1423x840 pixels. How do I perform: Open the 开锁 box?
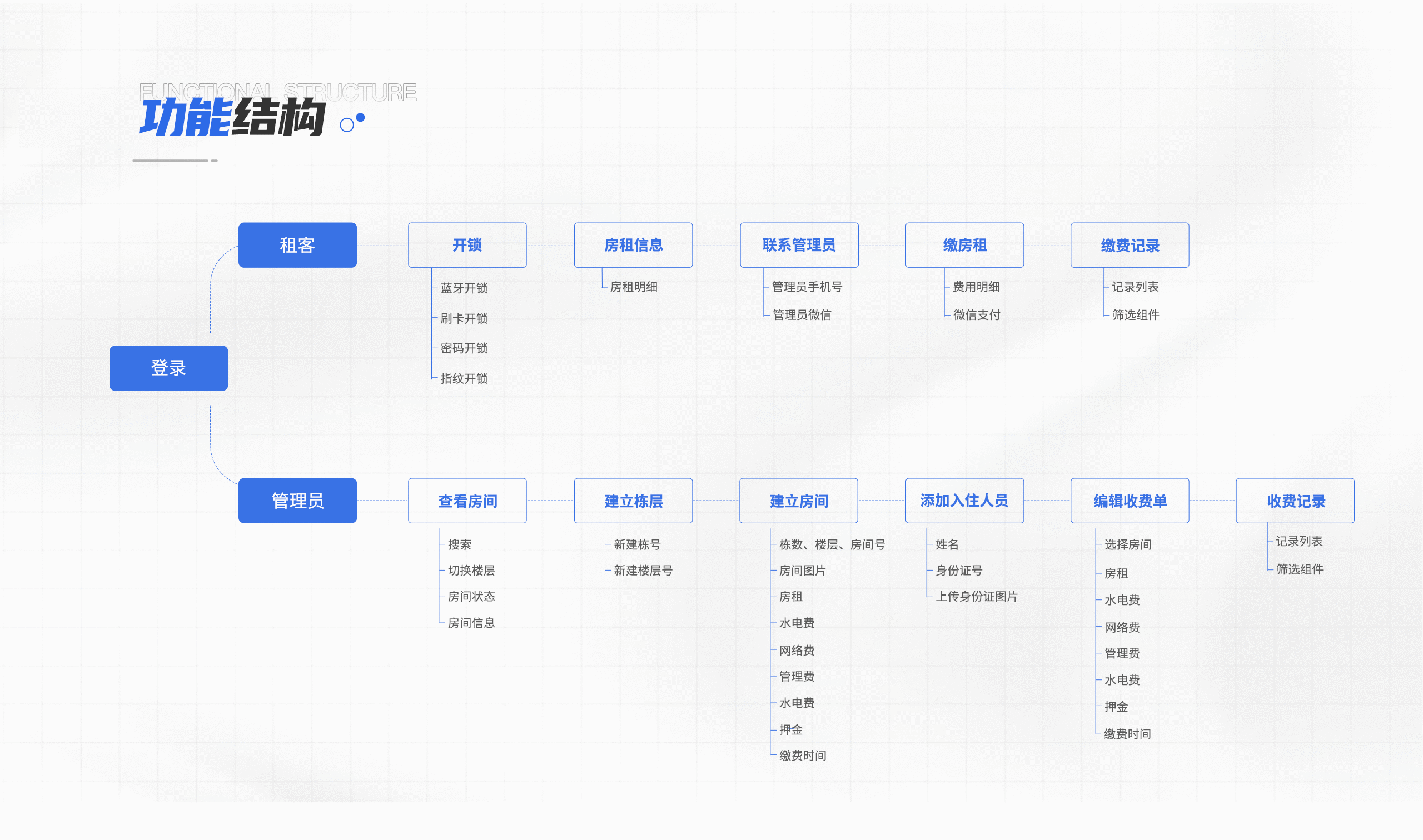tap(467, 245)
